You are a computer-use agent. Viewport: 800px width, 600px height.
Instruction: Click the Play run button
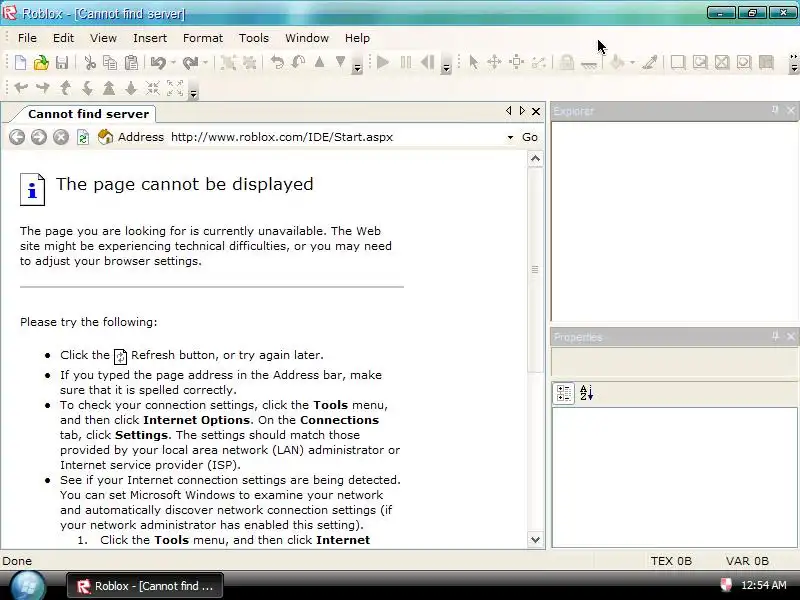tap(383, 63)
